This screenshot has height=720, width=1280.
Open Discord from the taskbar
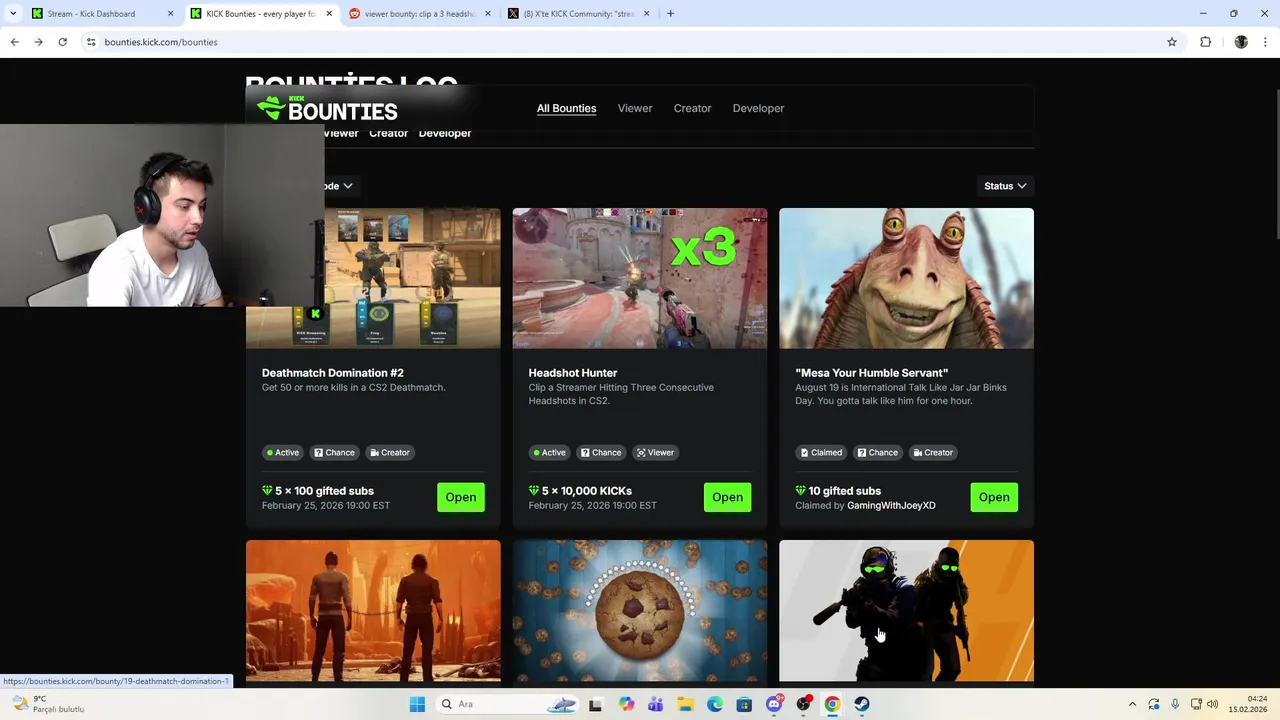tap(774, 704)
